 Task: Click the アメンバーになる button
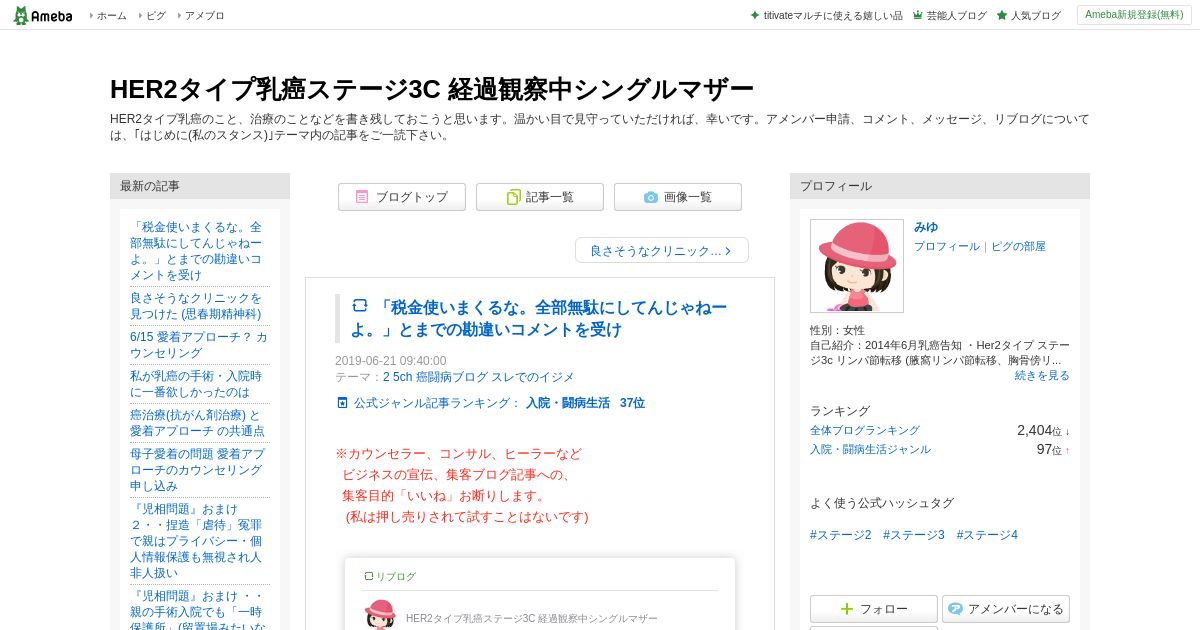pos(1006,609)
